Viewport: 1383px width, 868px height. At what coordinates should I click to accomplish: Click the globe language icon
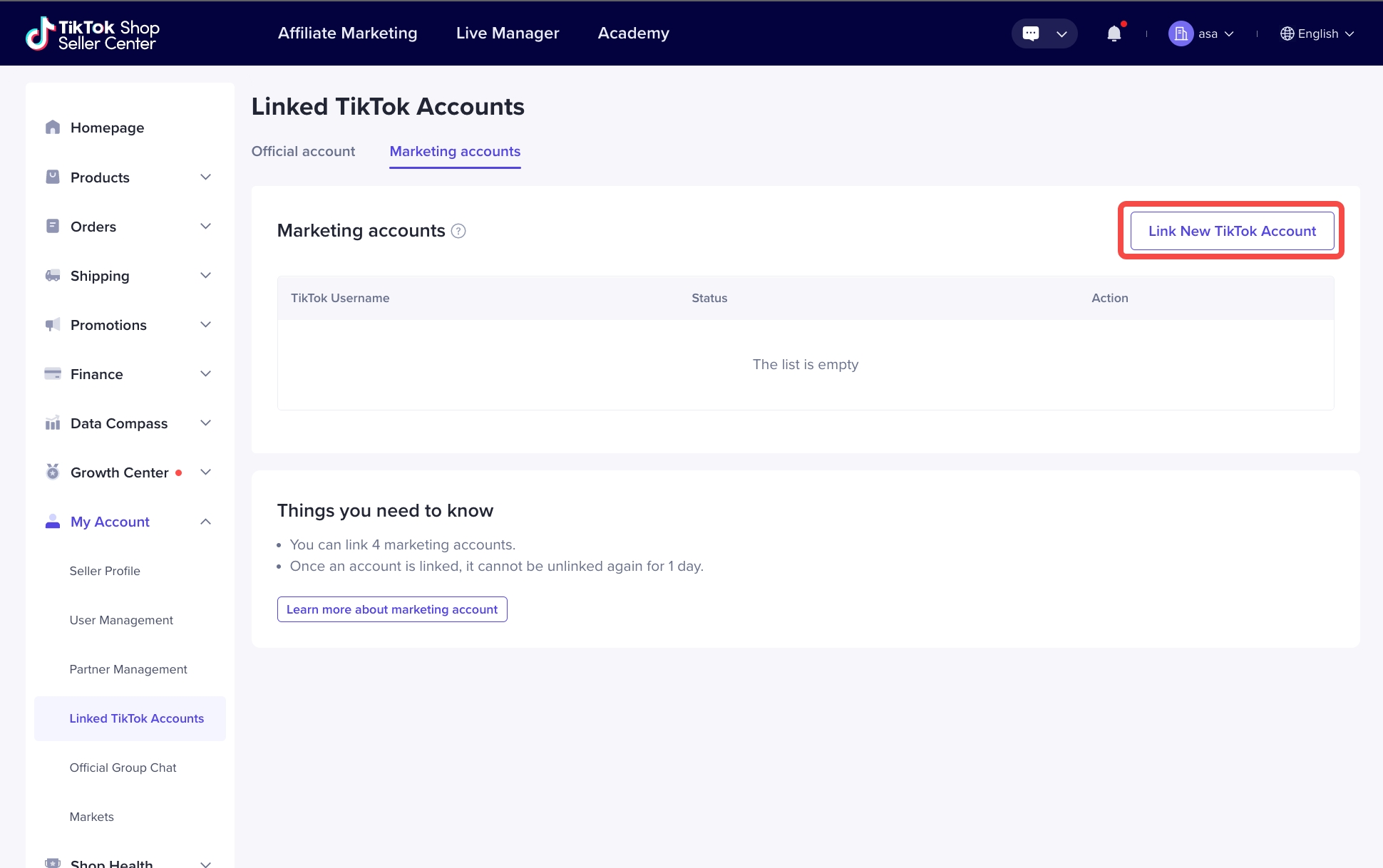click(1287, 33)
